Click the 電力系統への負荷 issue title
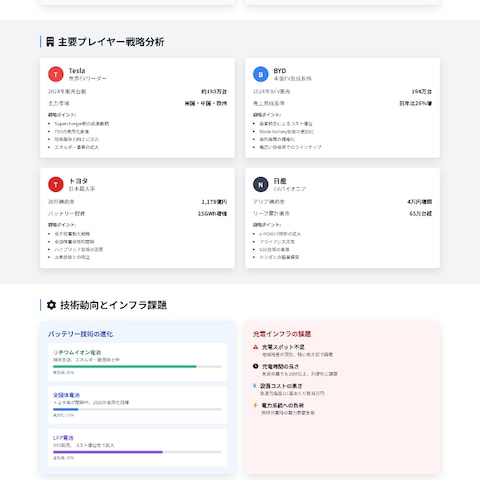 pos(282,405)
